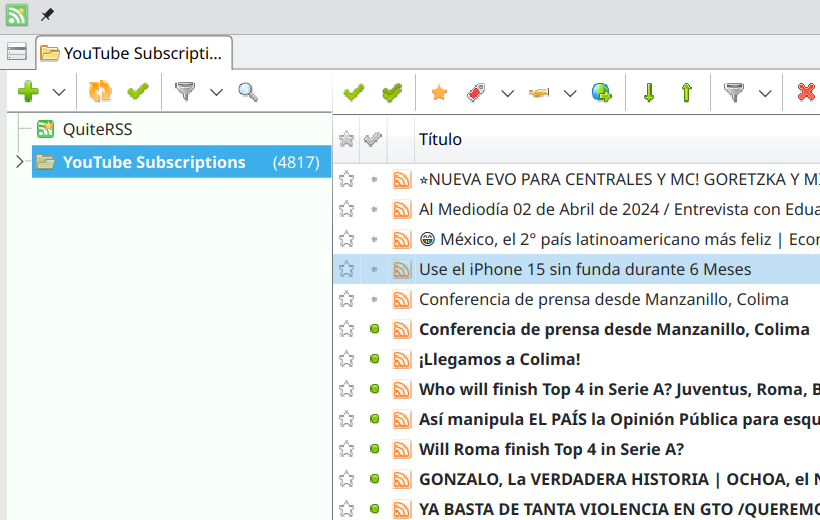Open the Add dropdown arrow next to plus
Screen dimensions: 820x520
pyautogui.click(x=59, y=93)
